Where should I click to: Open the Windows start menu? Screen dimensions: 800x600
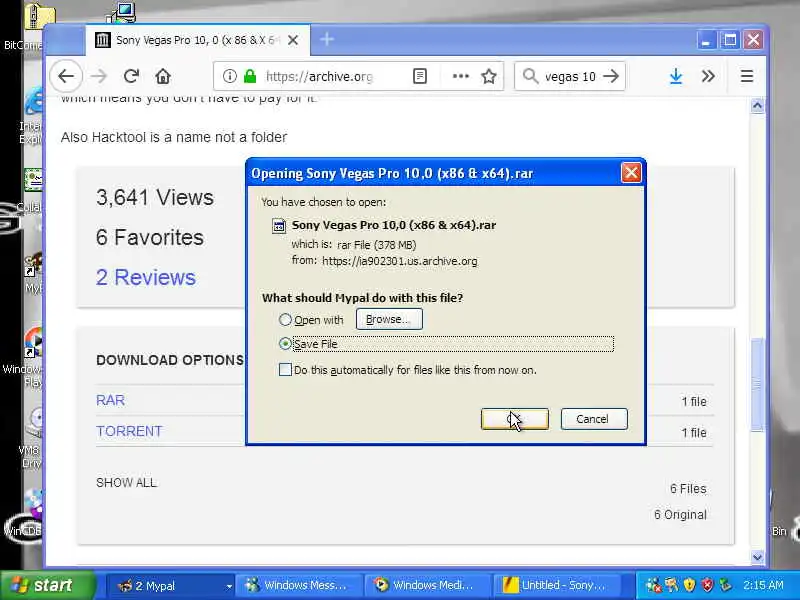47,585
